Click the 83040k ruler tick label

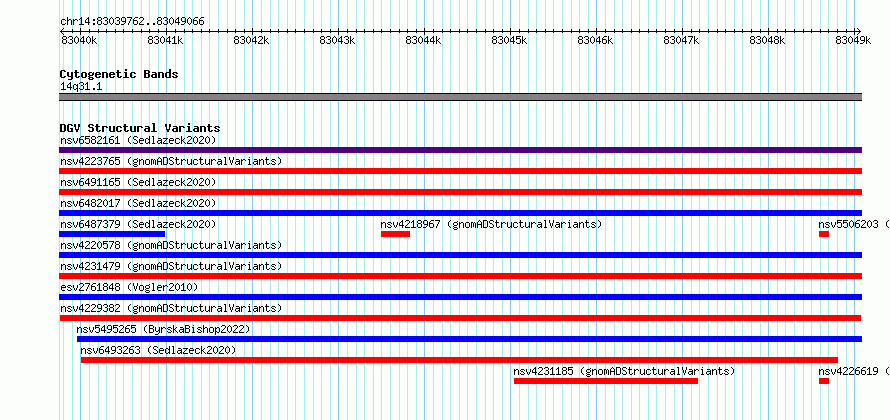coord(79,40)
